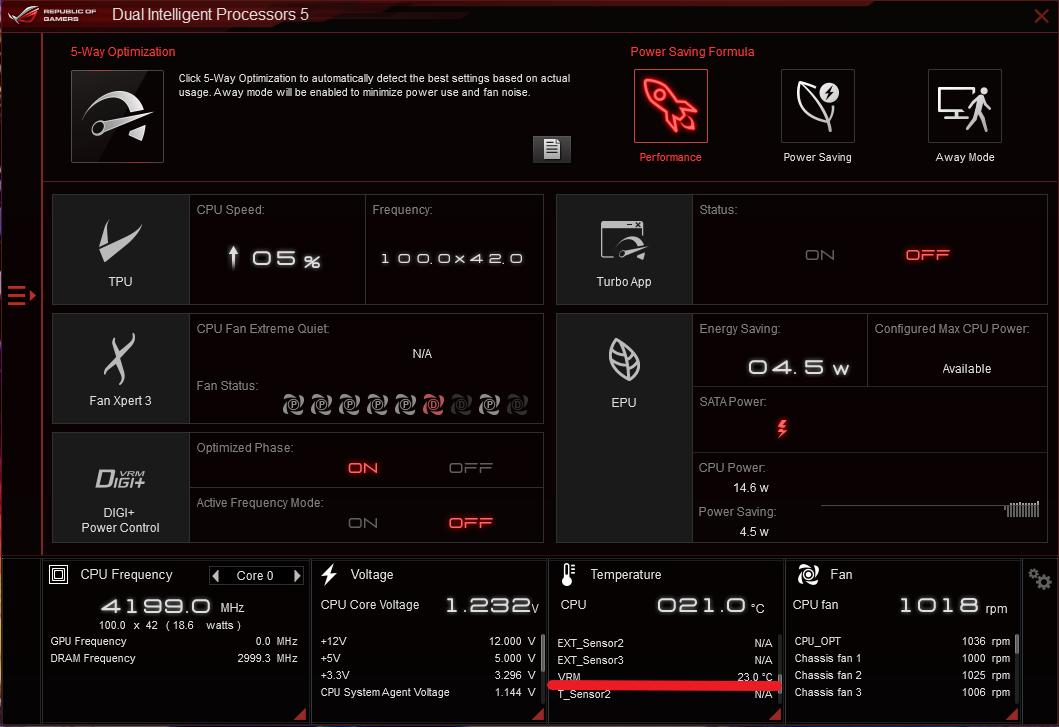Click the Voltage lightning bolt icon
Screen dimensions: 1059x727
[329, 574]
